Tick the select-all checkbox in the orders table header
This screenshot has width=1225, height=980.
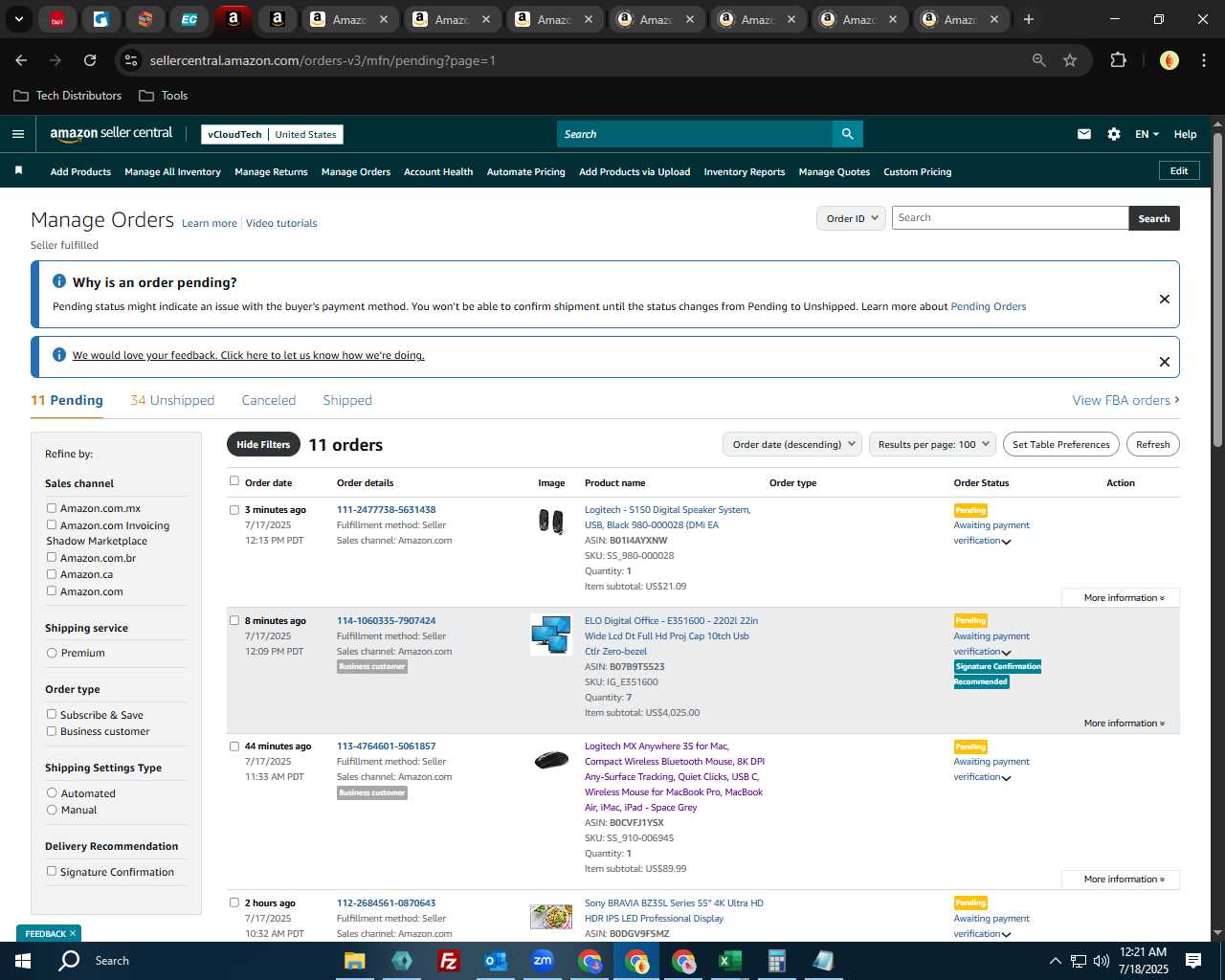234,481
